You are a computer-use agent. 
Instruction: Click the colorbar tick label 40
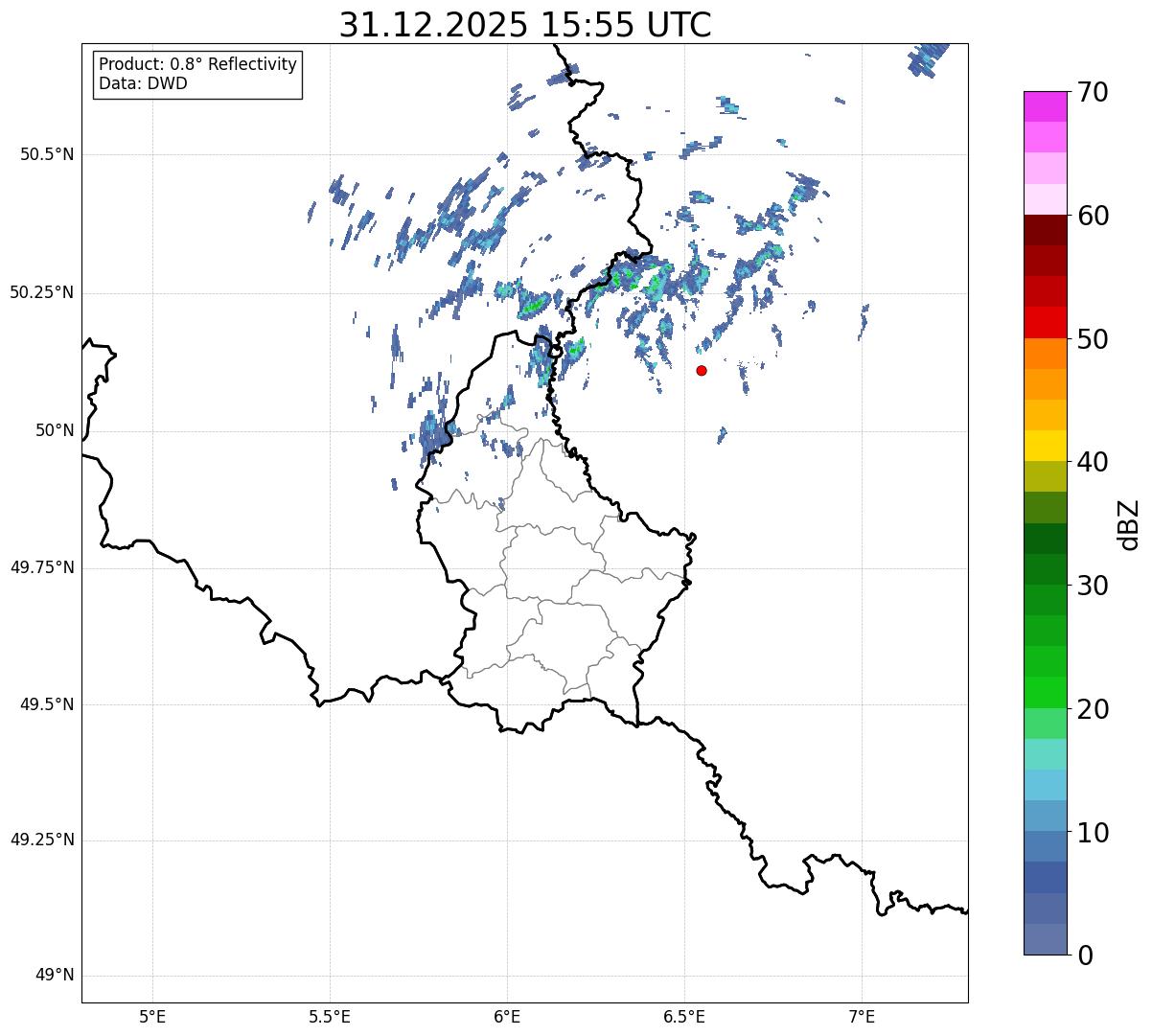pos(1092,462)
